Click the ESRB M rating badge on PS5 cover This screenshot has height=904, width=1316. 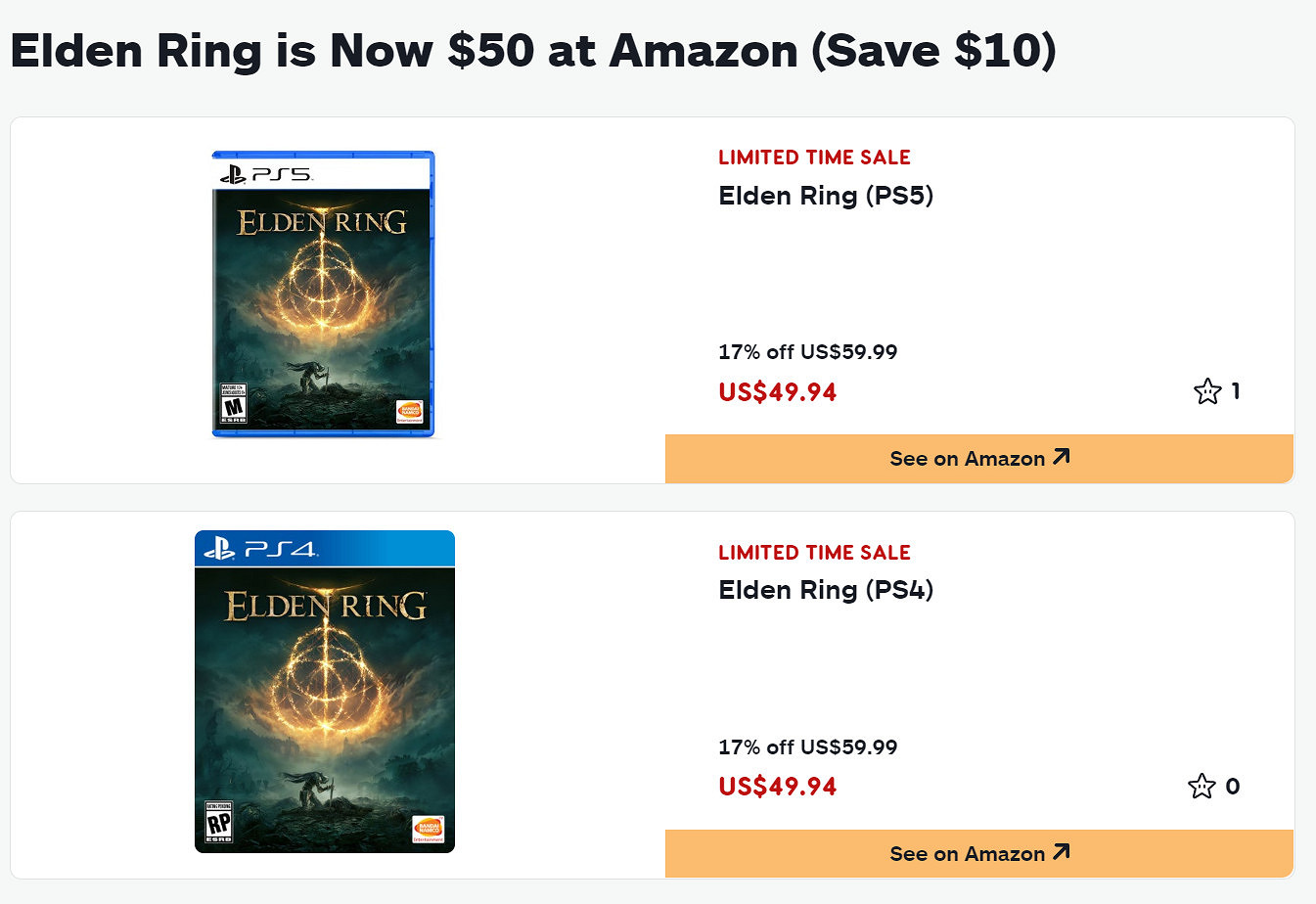click(233, 403)
